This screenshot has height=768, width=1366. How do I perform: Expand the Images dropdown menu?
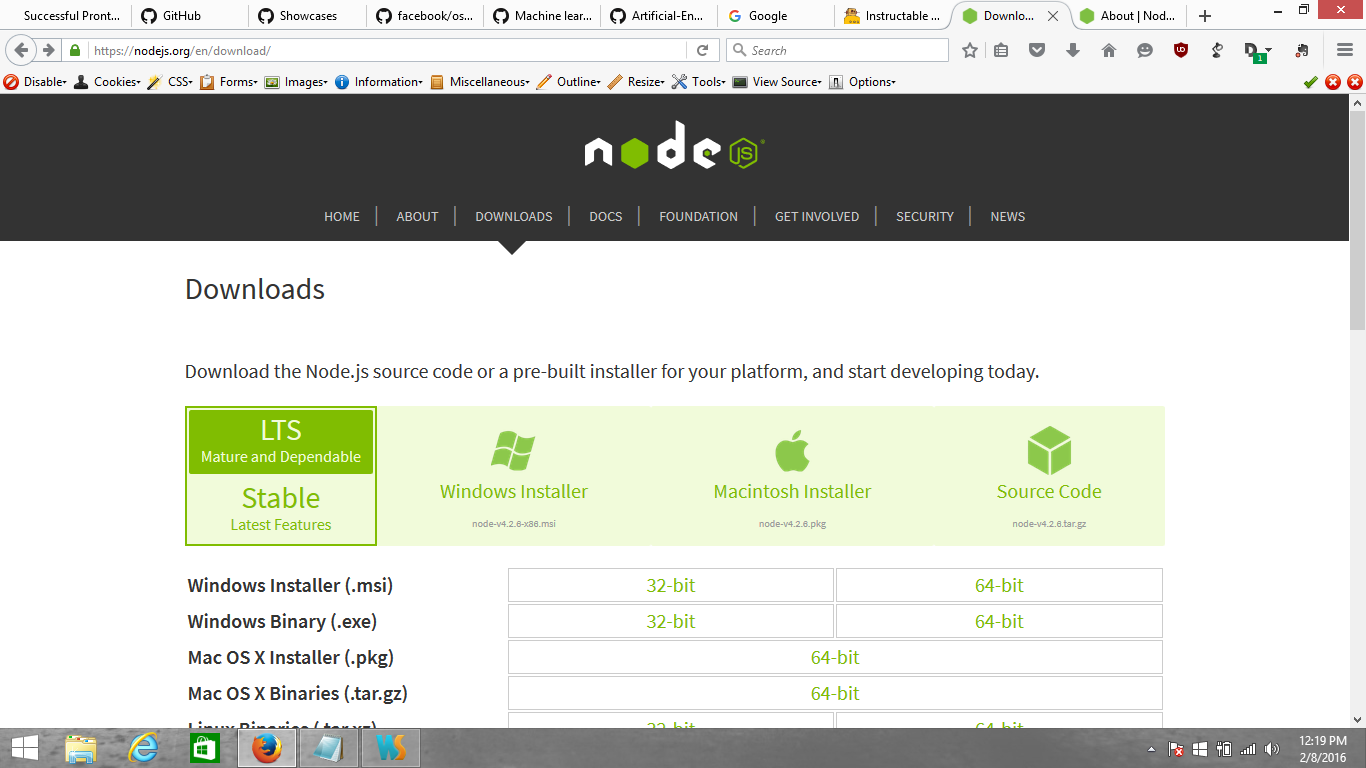[x=296, y=82]
